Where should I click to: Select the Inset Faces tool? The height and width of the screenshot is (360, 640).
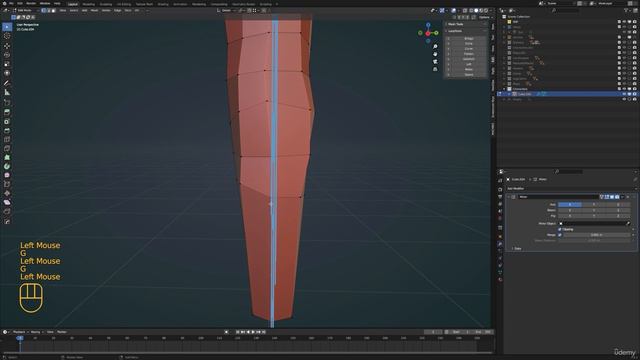coord(7,122)
